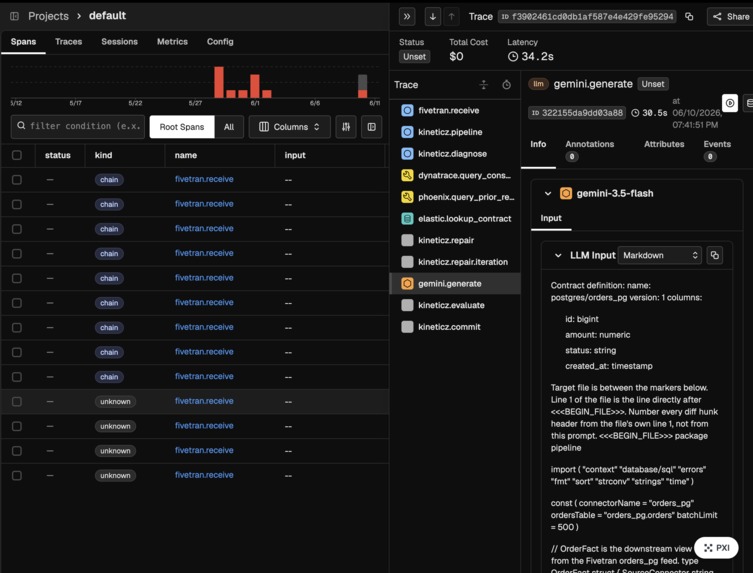Viewport: 753px width, 573px height.
Task: Collapse the gemini-3.5-flash section
Action: click(548, 194)
